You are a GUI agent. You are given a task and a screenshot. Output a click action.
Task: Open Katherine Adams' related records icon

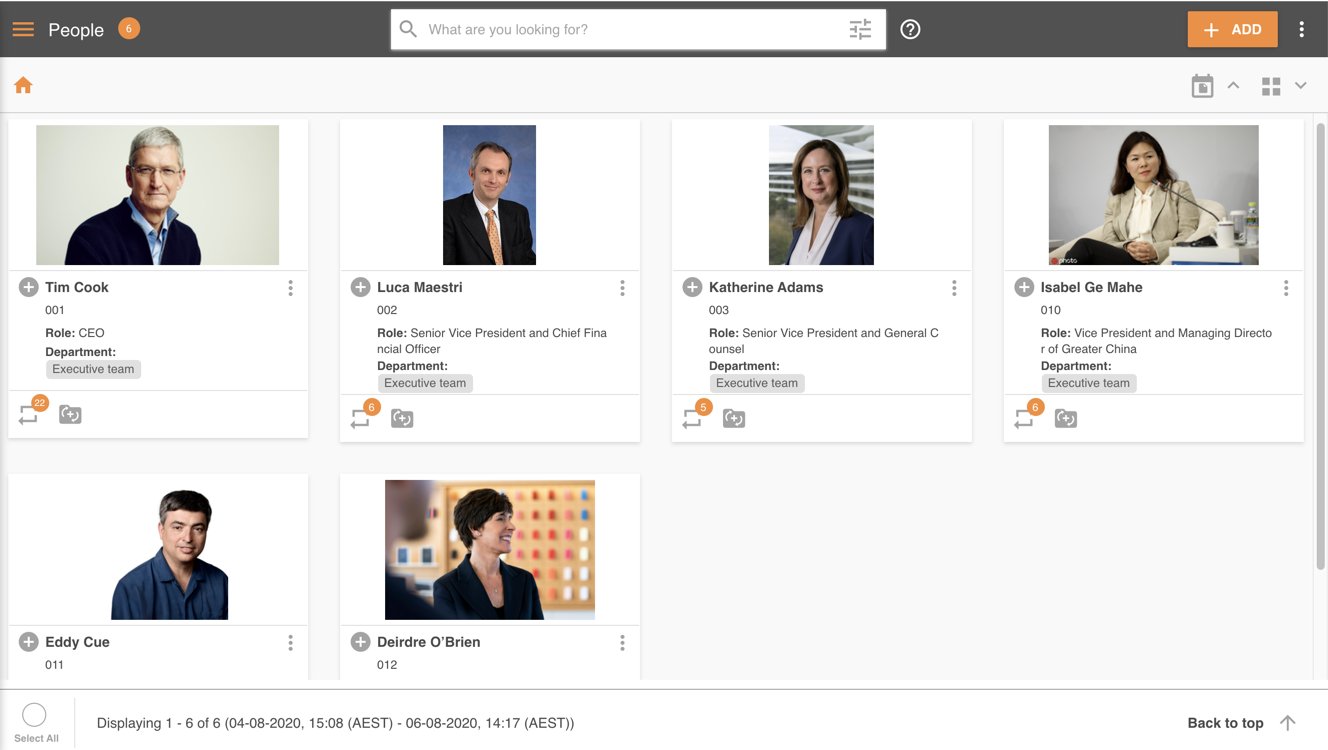[x=692, y=418]
